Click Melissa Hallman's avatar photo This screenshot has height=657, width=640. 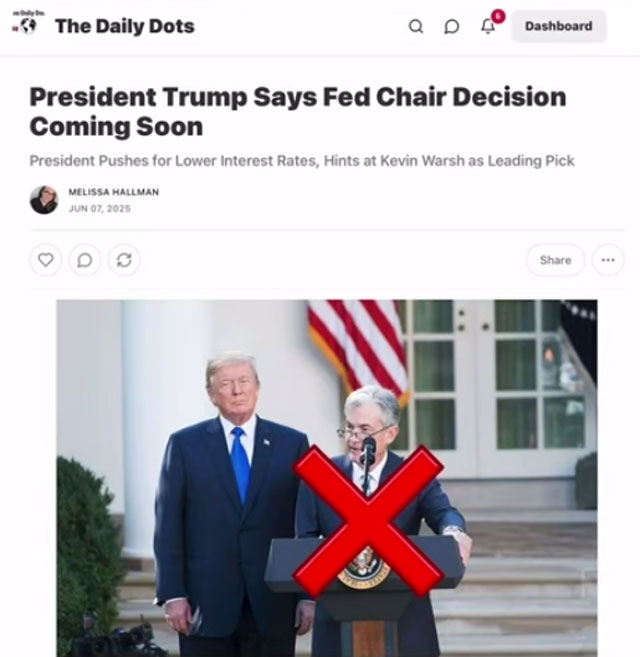44,200
